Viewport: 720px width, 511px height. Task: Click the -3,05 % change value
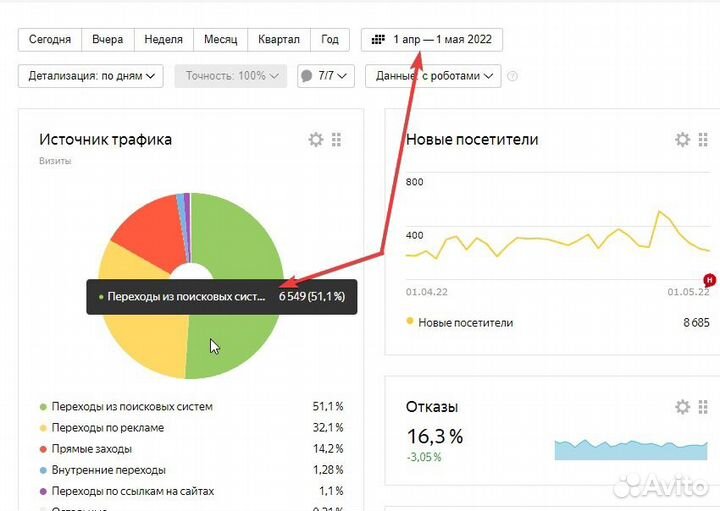pos(424,457)
